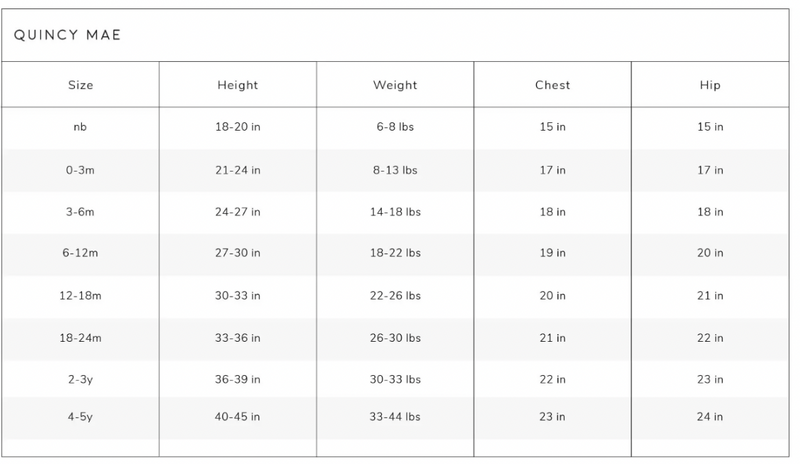Select the Hip column header
This screenshot has height=464, width=800.
click(710, 85)
